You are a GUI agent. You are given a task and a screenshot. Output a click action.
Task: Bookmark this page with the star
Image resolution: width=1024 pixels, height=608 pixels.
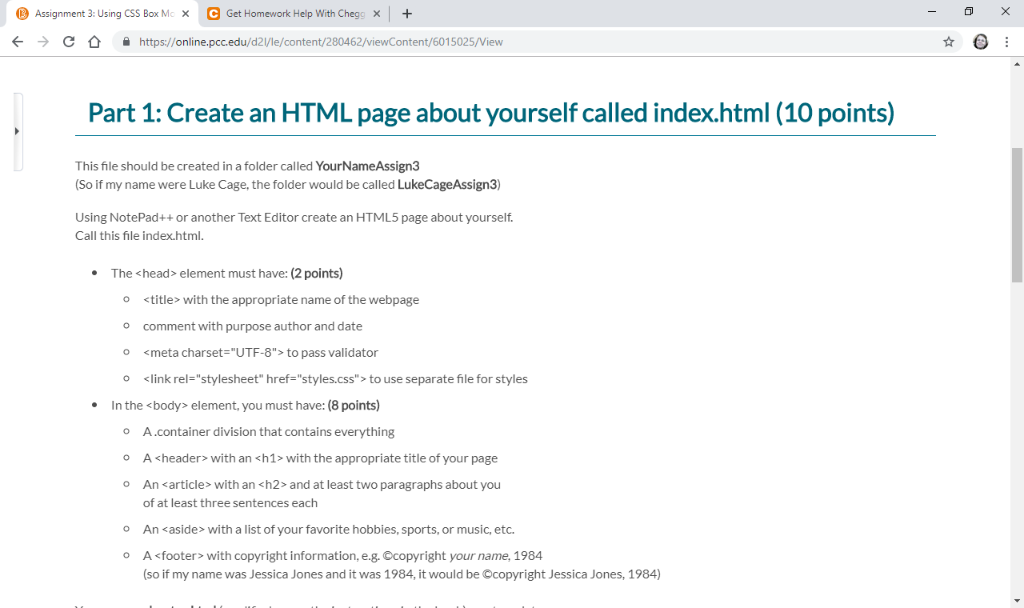(x=949, y=42)
